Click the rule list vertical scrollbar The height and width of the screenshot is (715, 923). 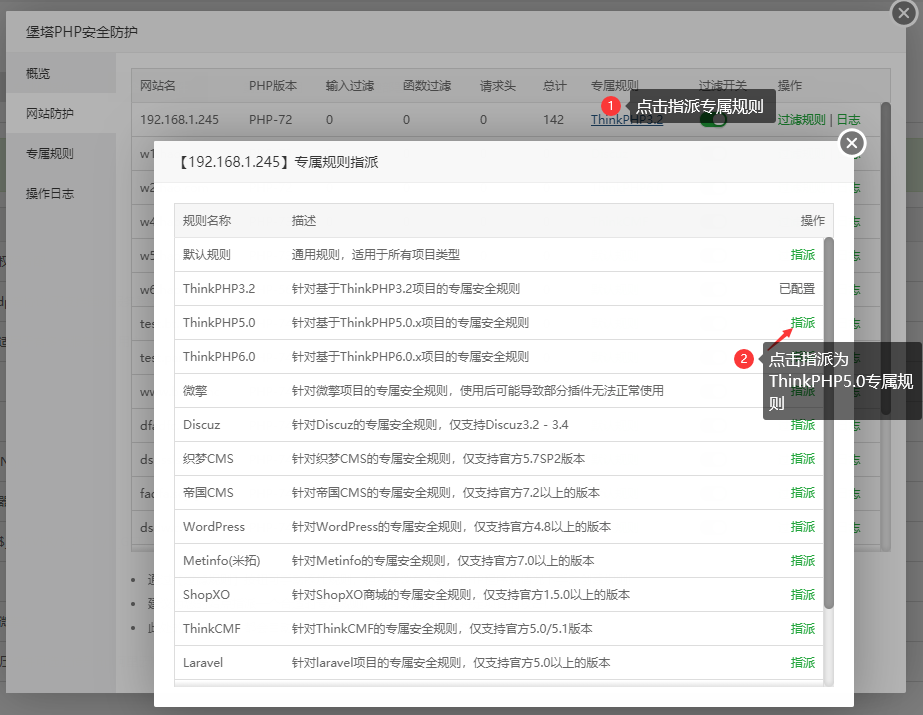click(828, 420)
